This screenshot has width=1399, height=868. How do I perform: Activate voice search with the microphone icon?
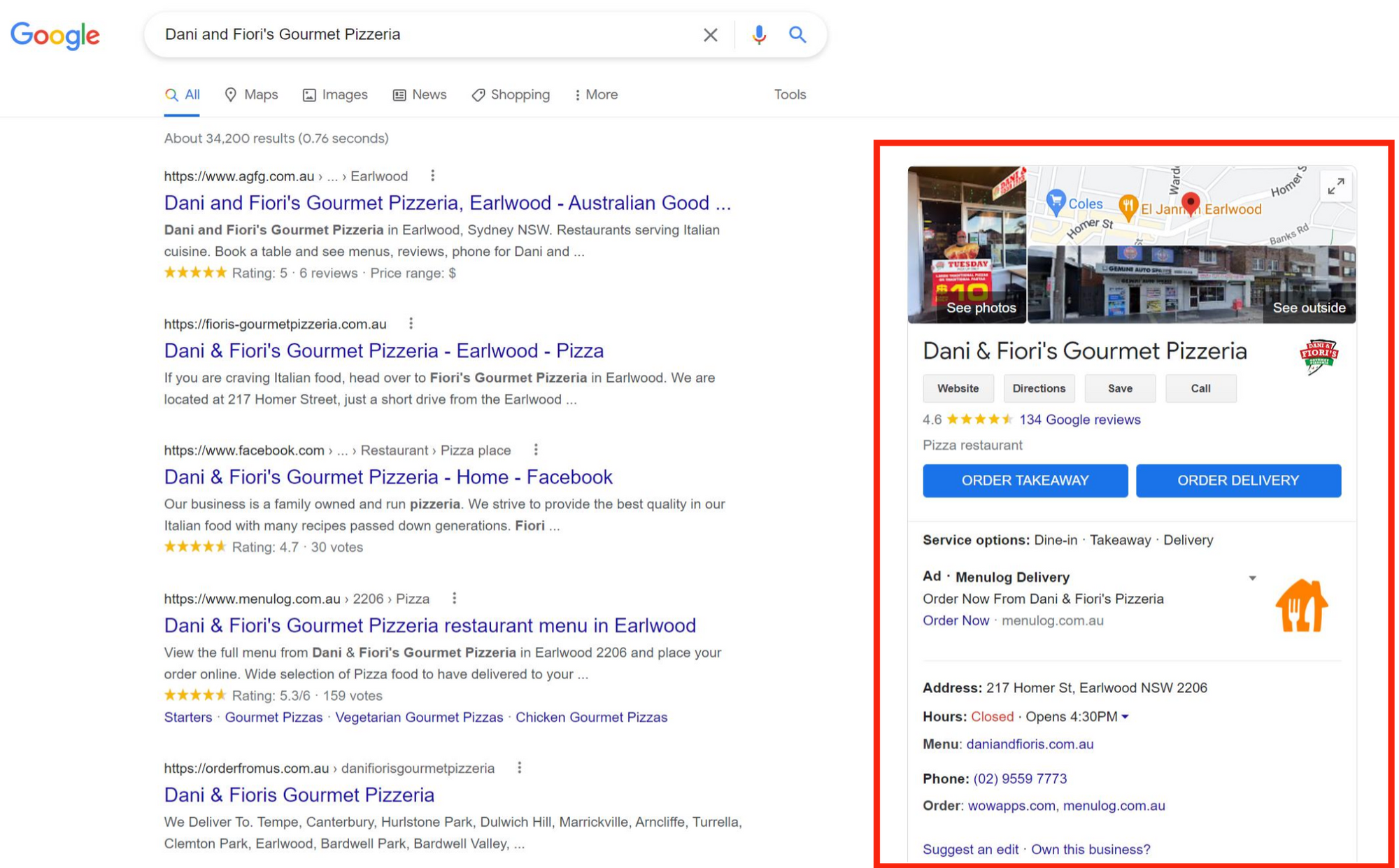[x=758, y=34]
